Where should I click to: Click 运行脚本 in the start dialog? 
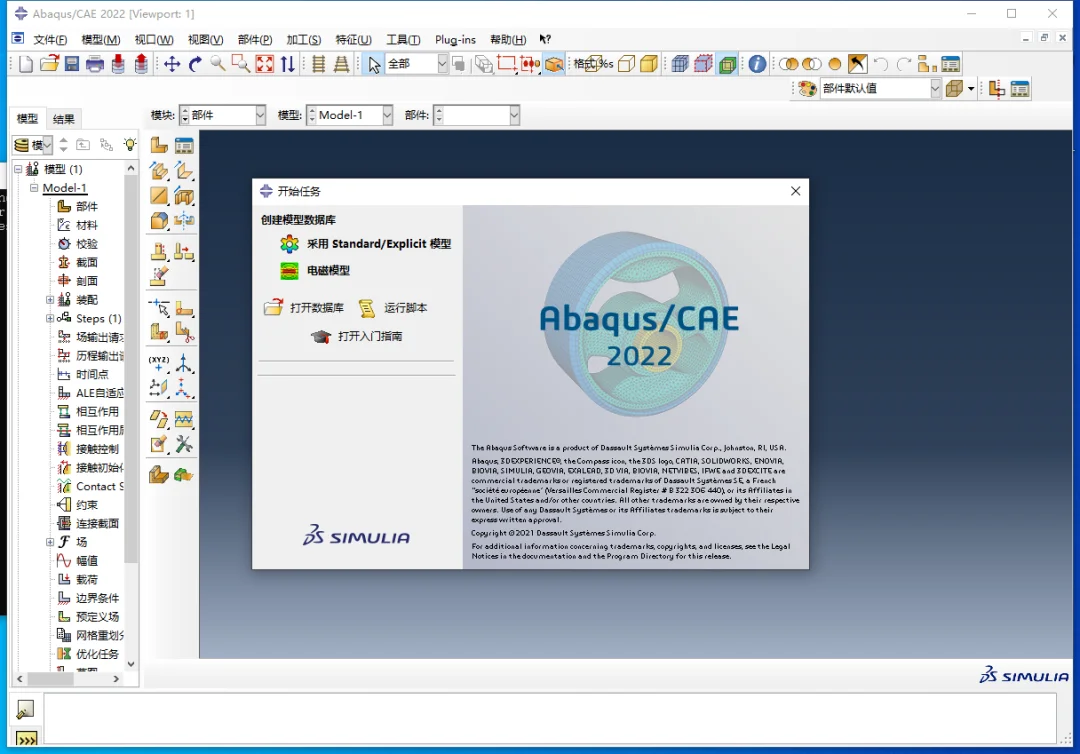click(x=393, y=308)
